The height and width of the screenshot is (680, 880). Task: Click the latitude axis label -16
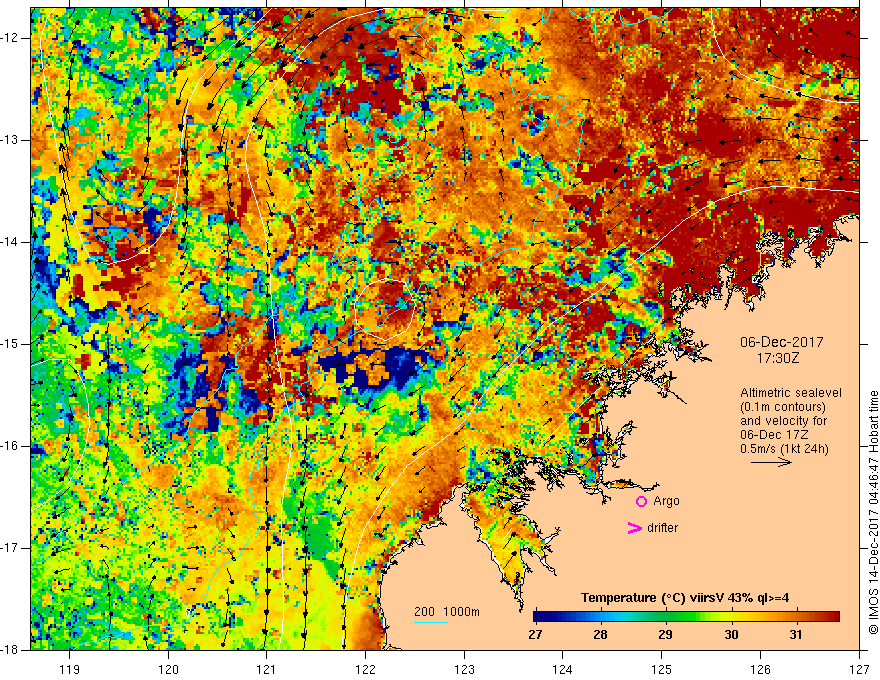pos(10,446)
